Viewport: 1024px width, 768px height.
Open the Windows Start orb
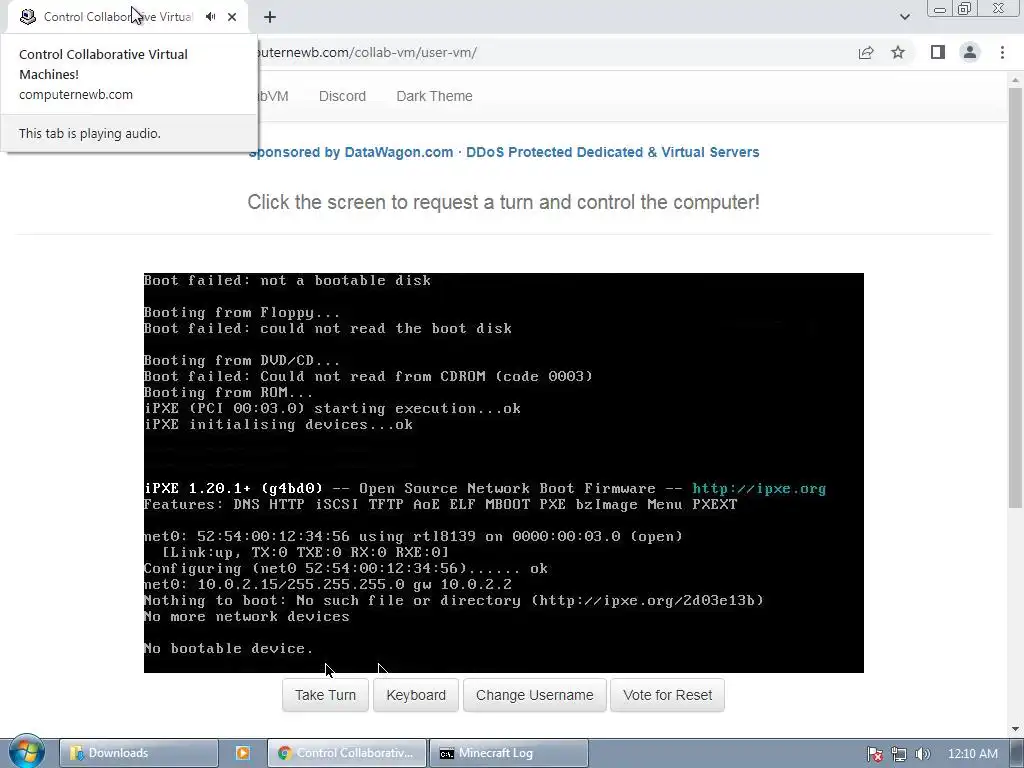pos(26,751)
